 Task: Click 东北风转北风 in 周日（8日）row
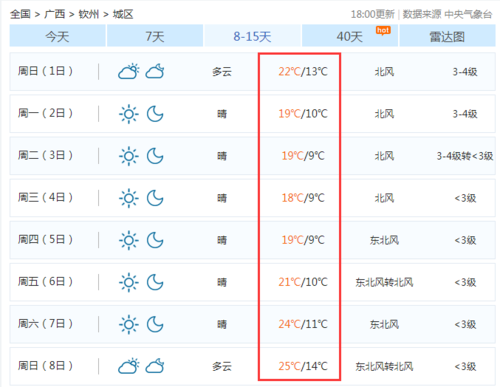tap(384, 367)
